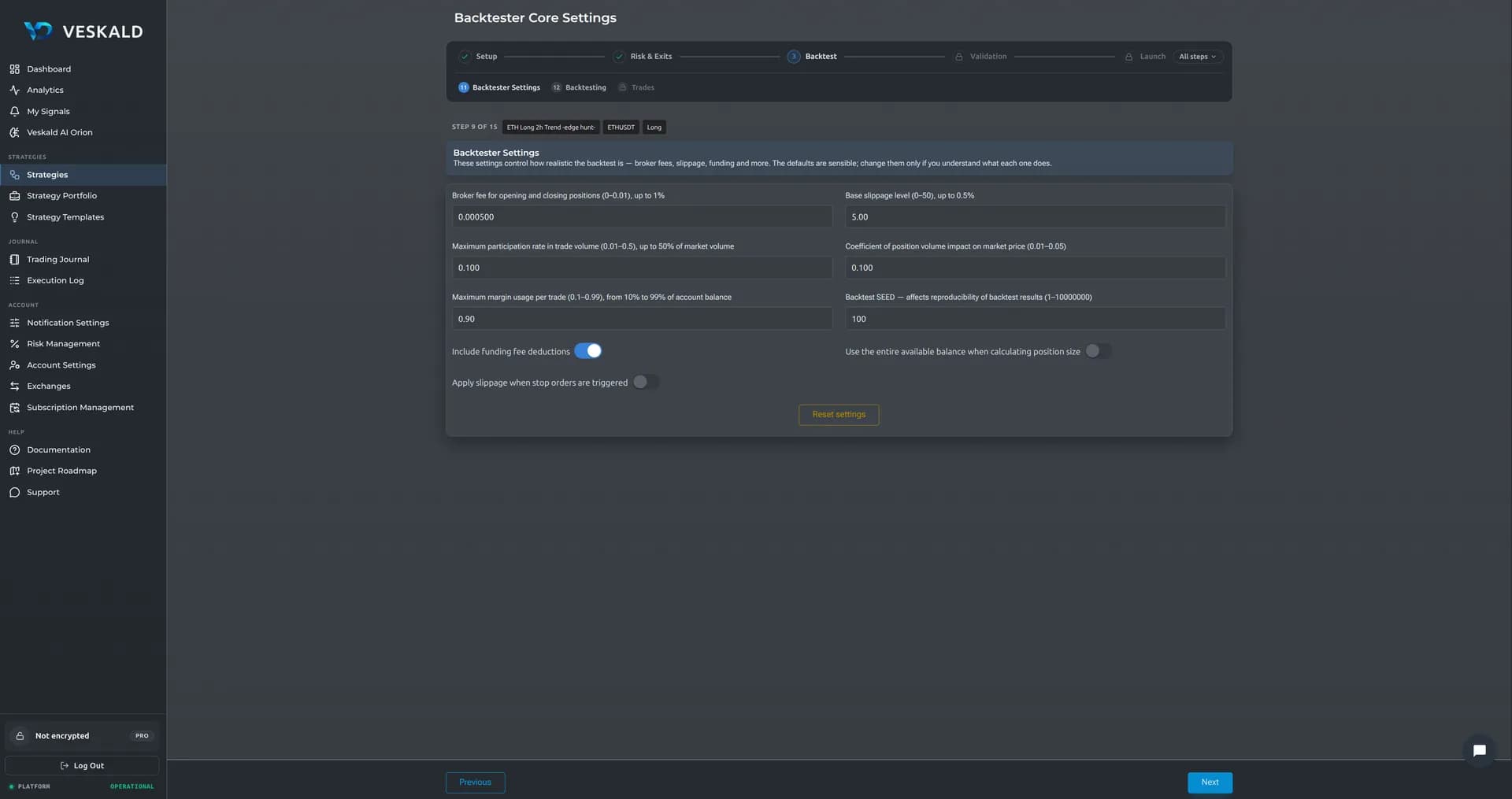Focus the Maximum margin usage field
Screen dimensions: 1512x799
click(x=642, y=319)
